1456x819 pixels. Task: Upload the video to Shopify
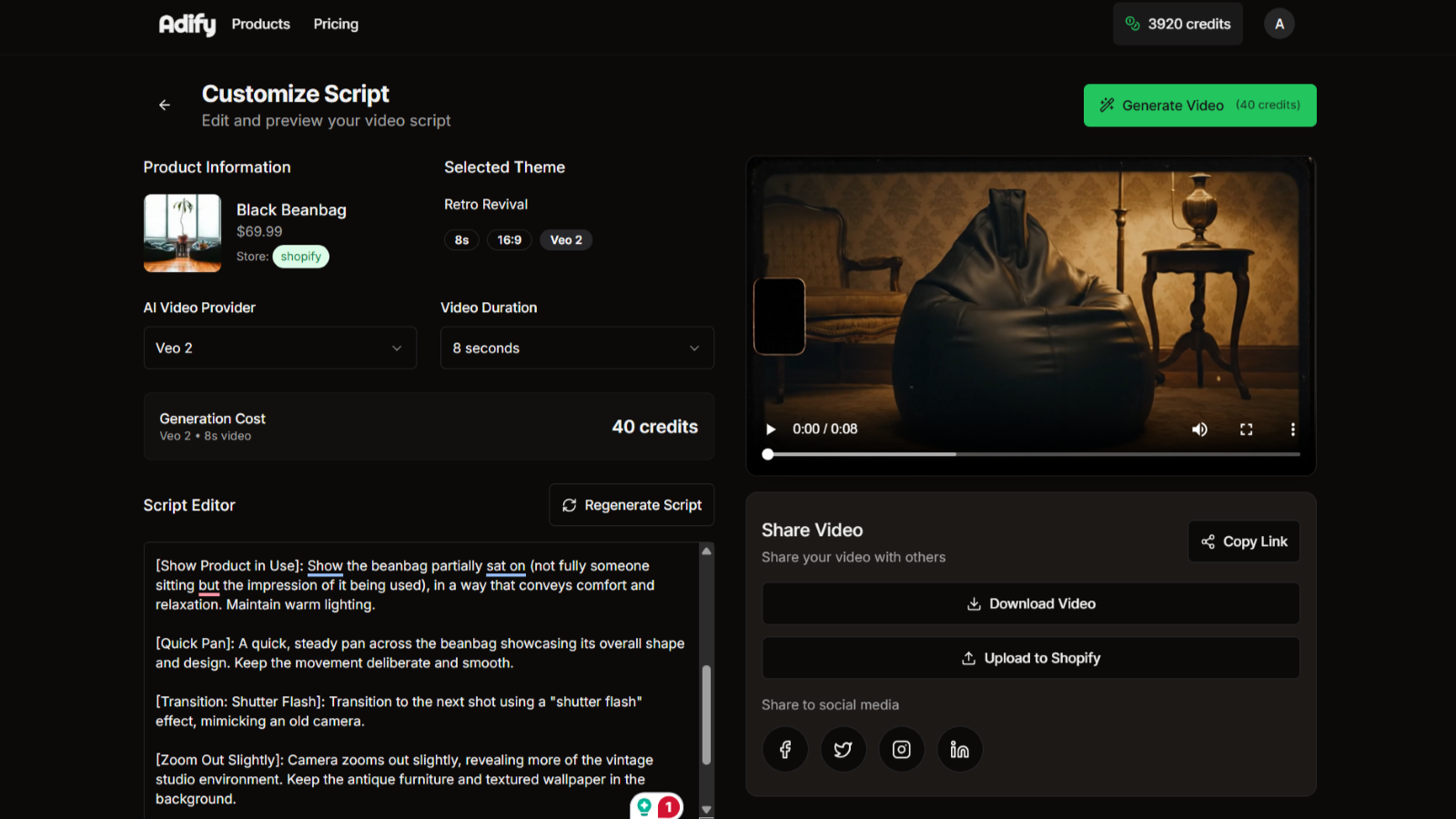pos(1031,658)
